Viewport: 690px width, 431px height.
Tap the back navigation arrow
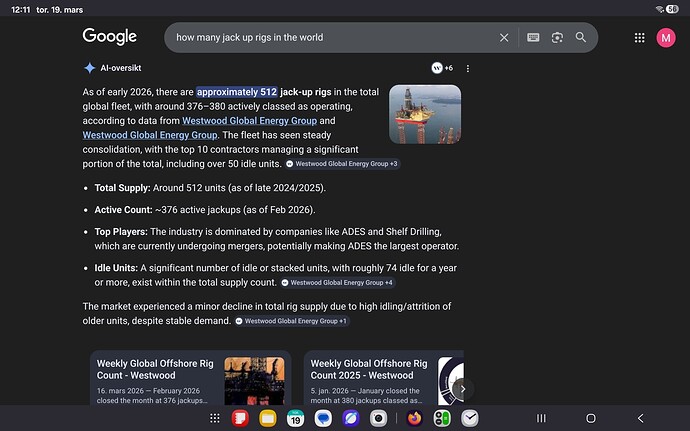point(641,418)
